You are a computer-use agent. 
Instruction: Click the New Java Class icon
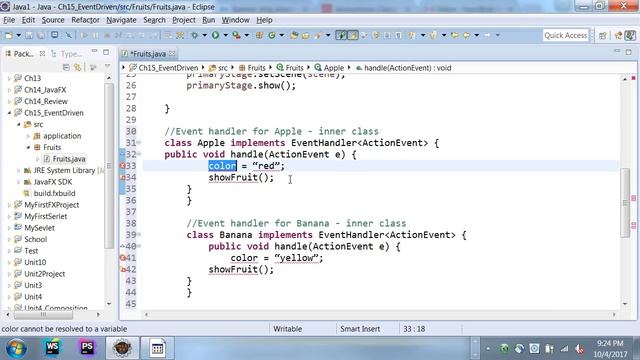click(271, 36)
